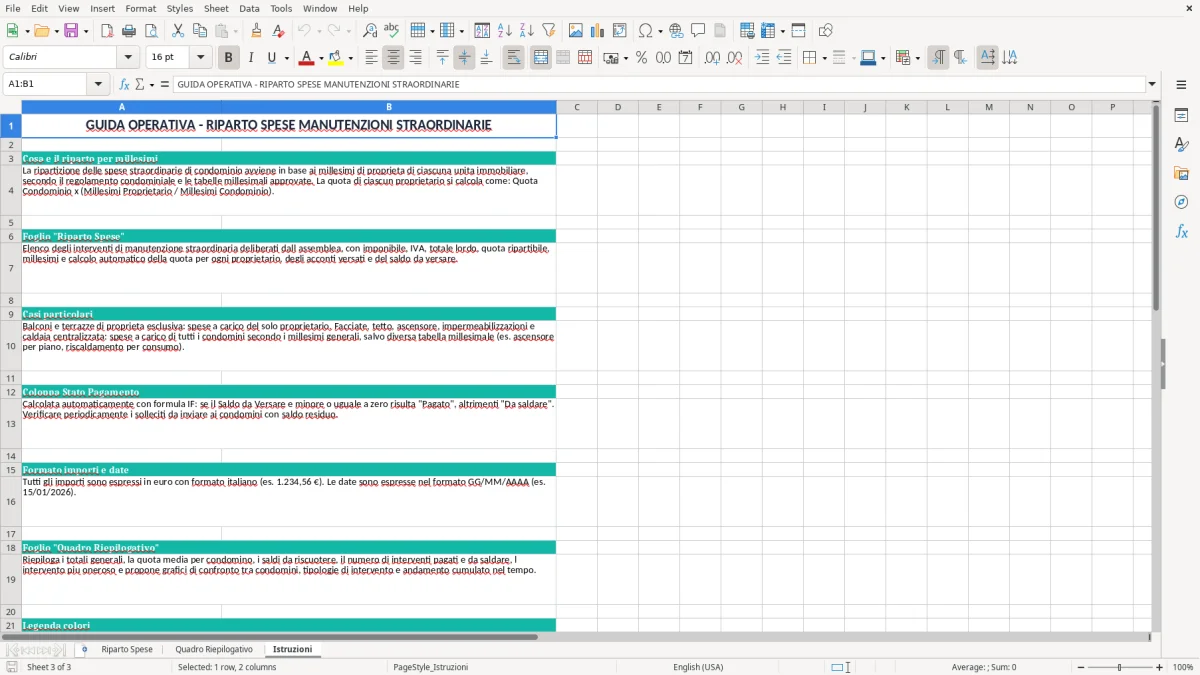Toggle Center Vertically alignment

pos(464,58)
